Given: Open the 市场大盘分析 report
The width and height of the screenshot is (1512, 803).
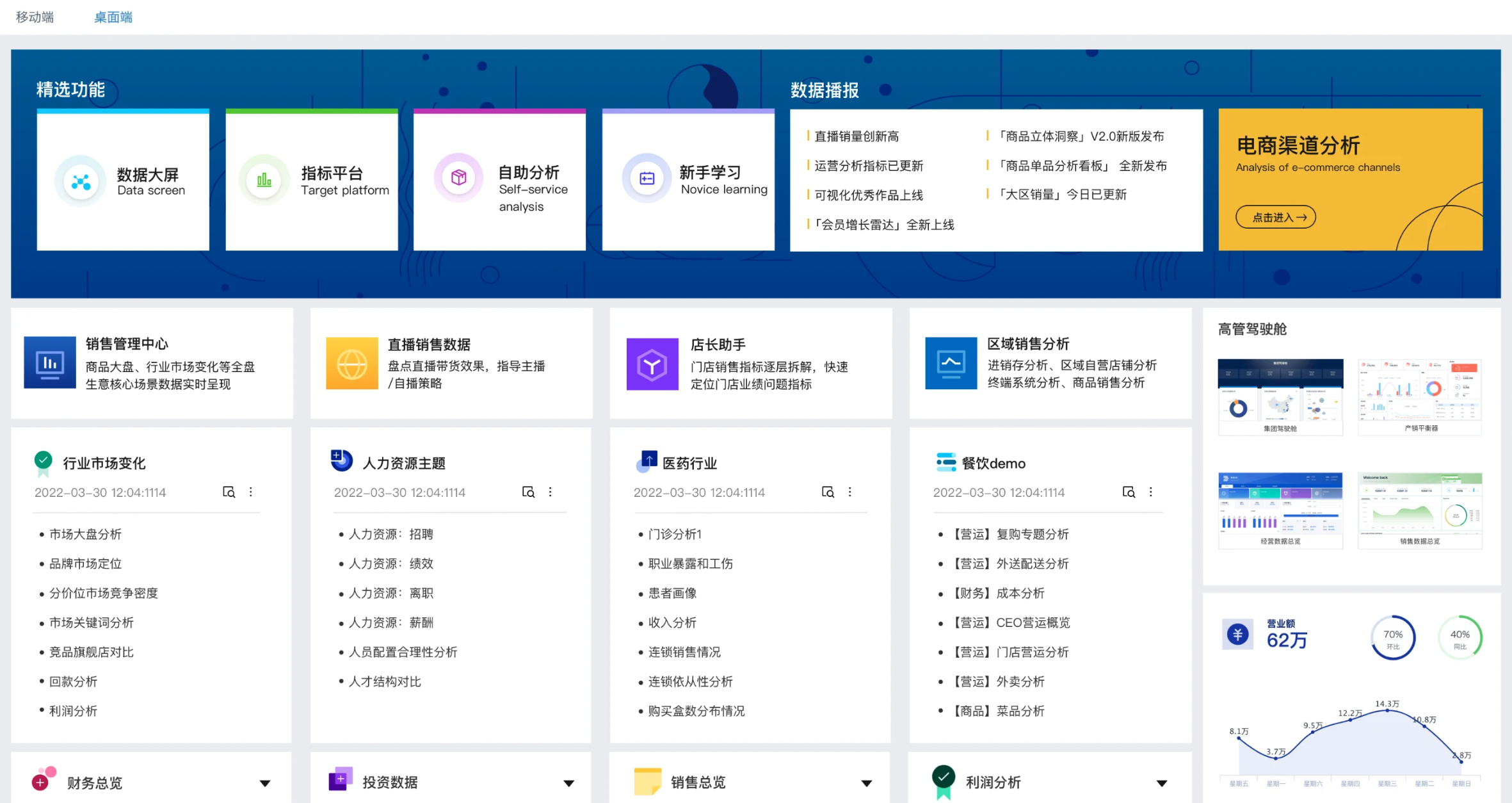Looking at the screenshot, I should 85,534.
